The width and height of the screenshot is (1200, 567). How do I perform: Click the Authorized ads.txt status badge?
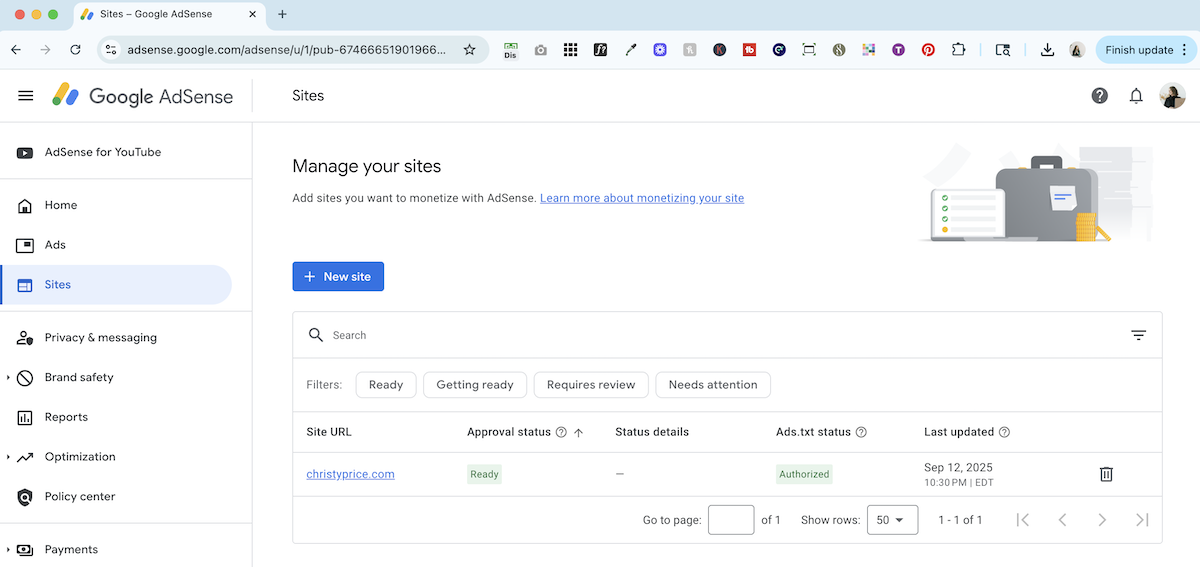(805, 474)
